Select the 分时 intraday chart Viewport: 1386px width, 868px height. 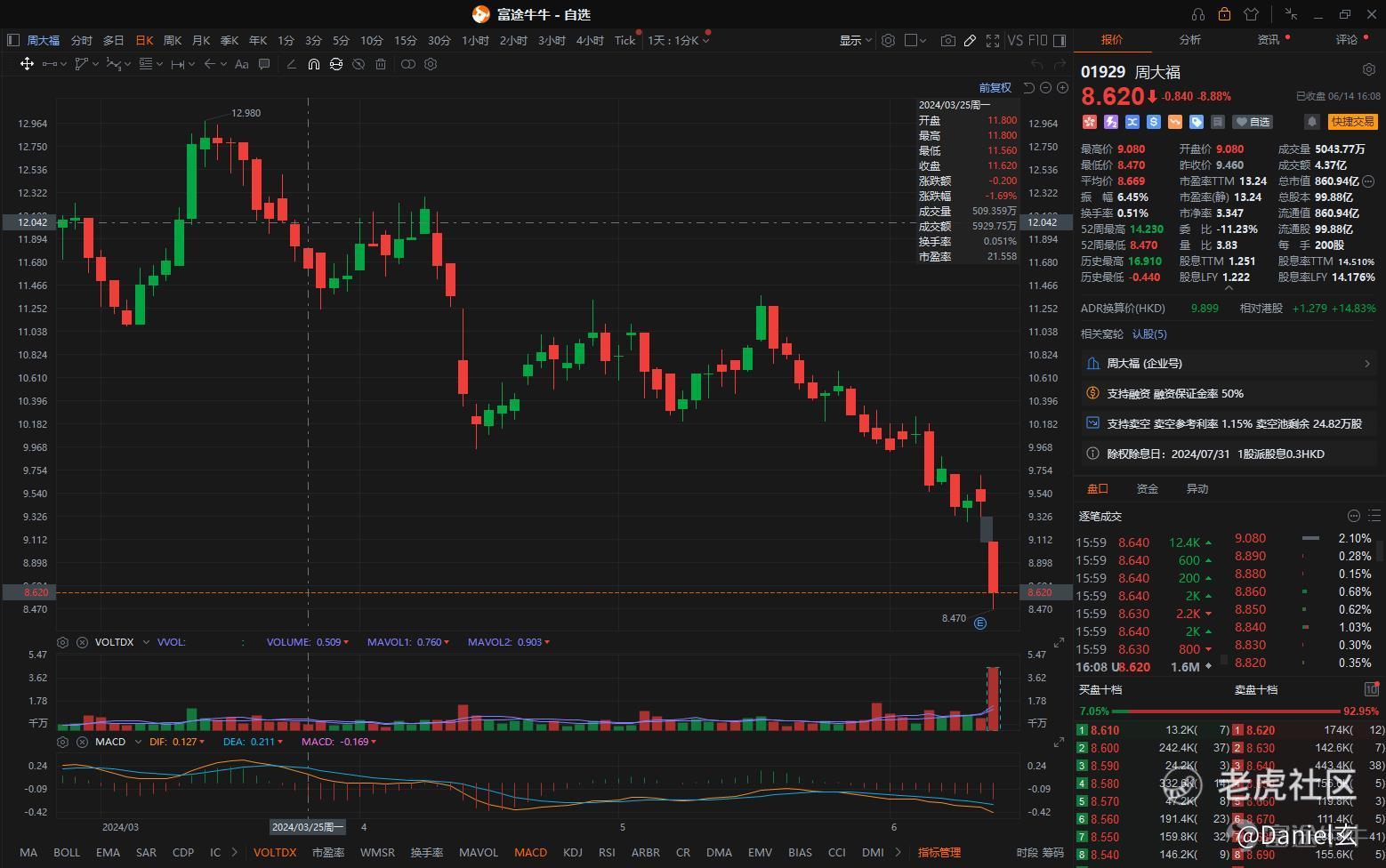click(x=81, y=40)
